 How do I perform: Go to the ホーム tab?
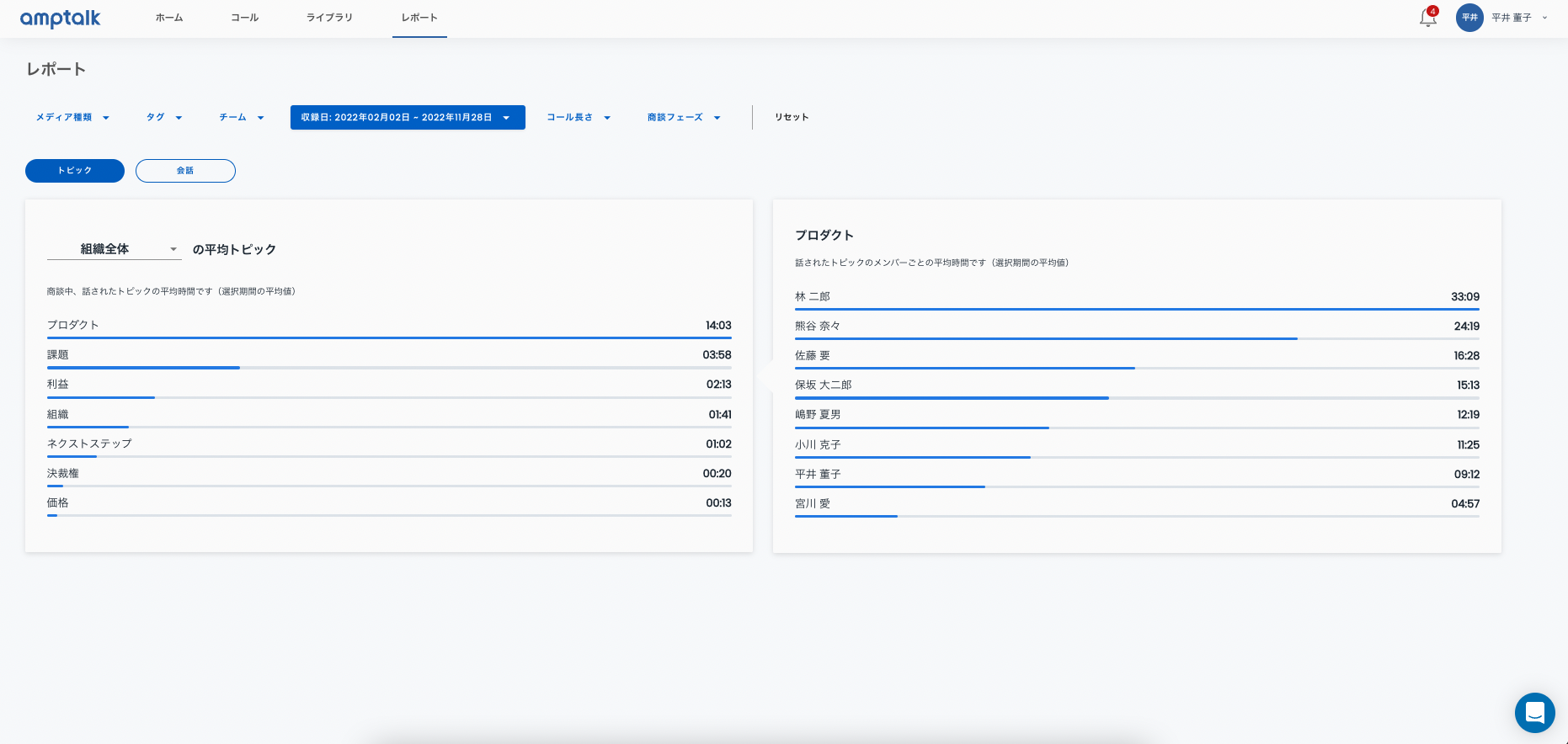[169, 18]
